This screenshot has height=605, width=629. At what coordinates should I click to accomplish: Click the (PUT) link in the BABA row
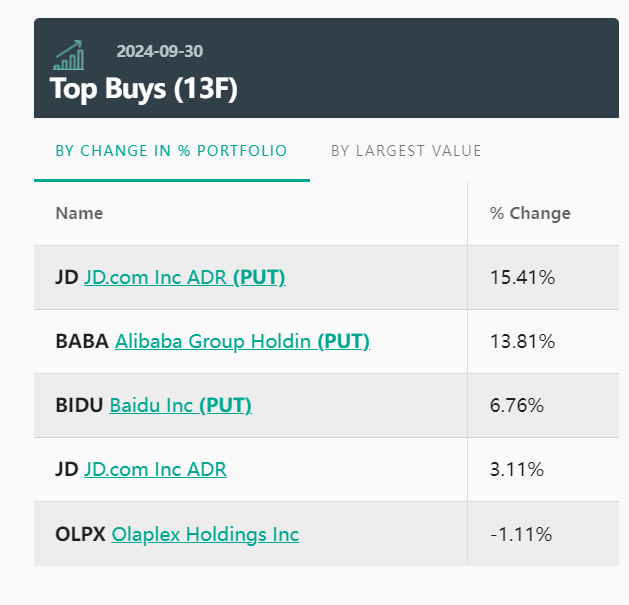tap(344, 341)
